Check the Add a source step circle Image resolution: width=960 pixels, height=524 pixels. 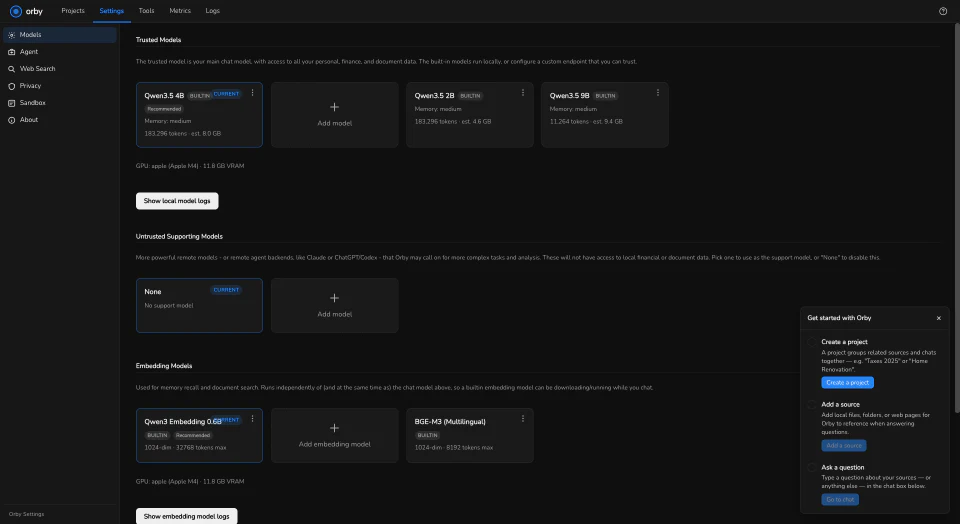pos(812,405)
